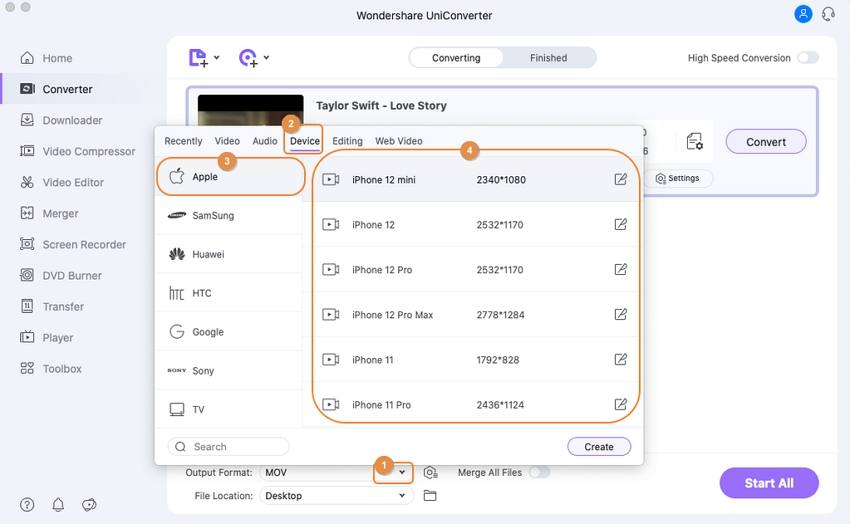Image resolution: width=850 pixels, height=524 pixels.
Task: Expand the load DVD dropdown arrow
Action: click(266, 57)
